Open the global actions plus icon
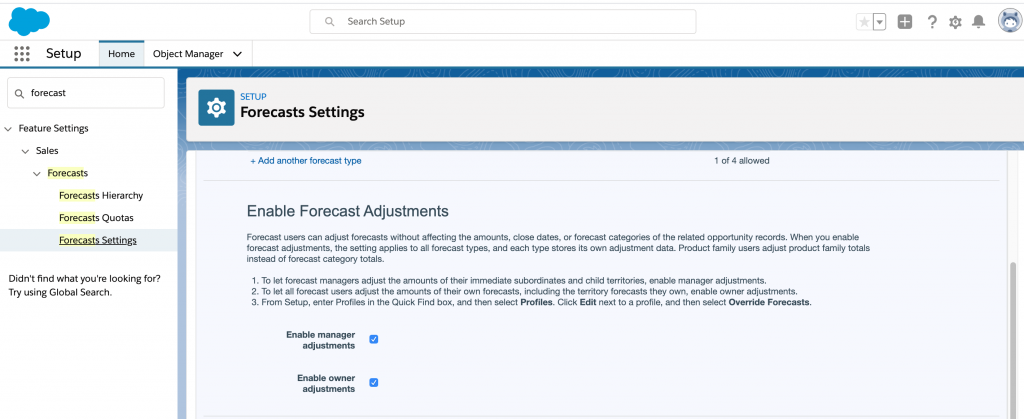 905,22
